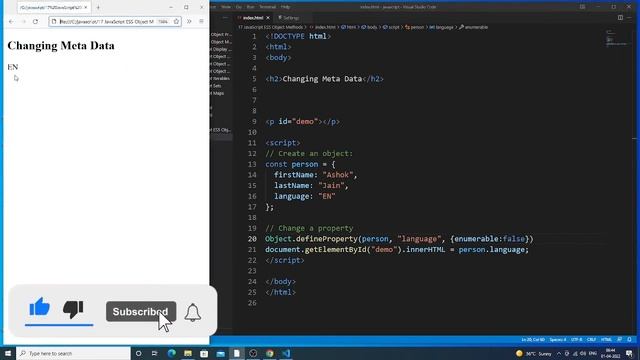Change the HTML language mode in status bar
This screenshot has height=360, width=640.
606,340
